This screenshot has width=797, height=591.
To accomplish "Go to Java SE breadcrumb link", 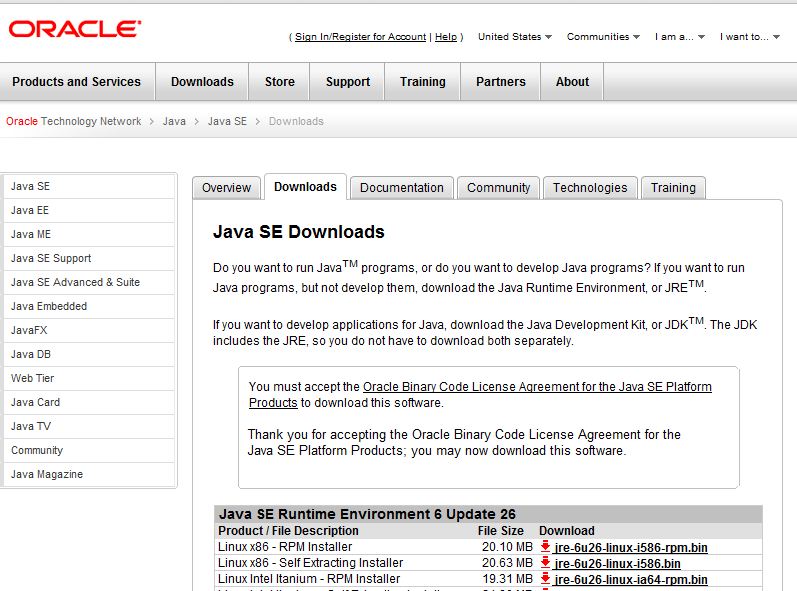I will click(227, 121).
